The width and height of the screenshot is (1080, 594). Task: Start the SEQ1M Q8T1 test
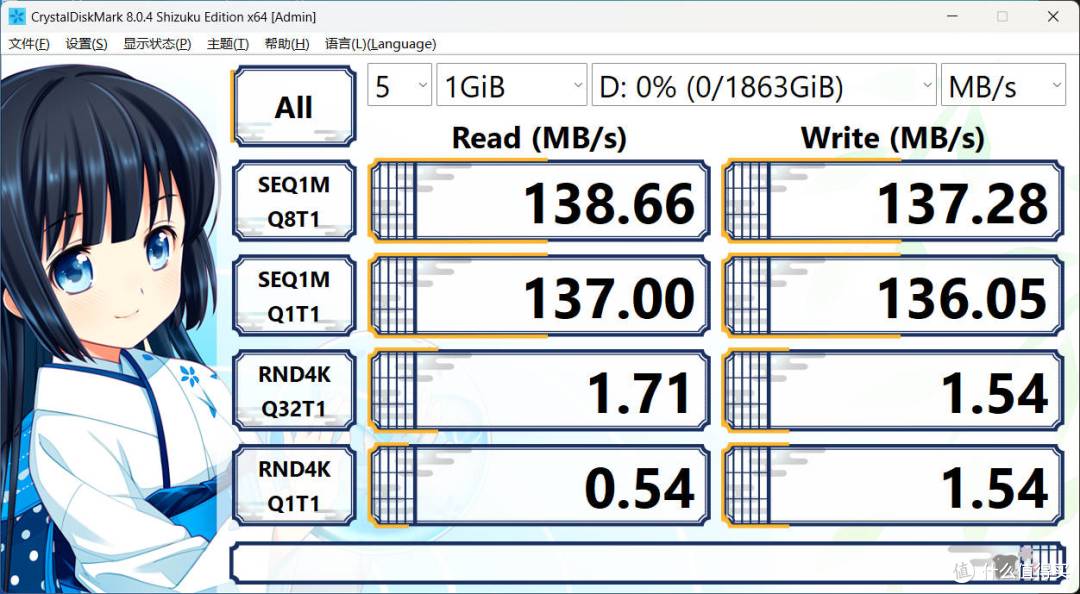(x=294, y=201)
